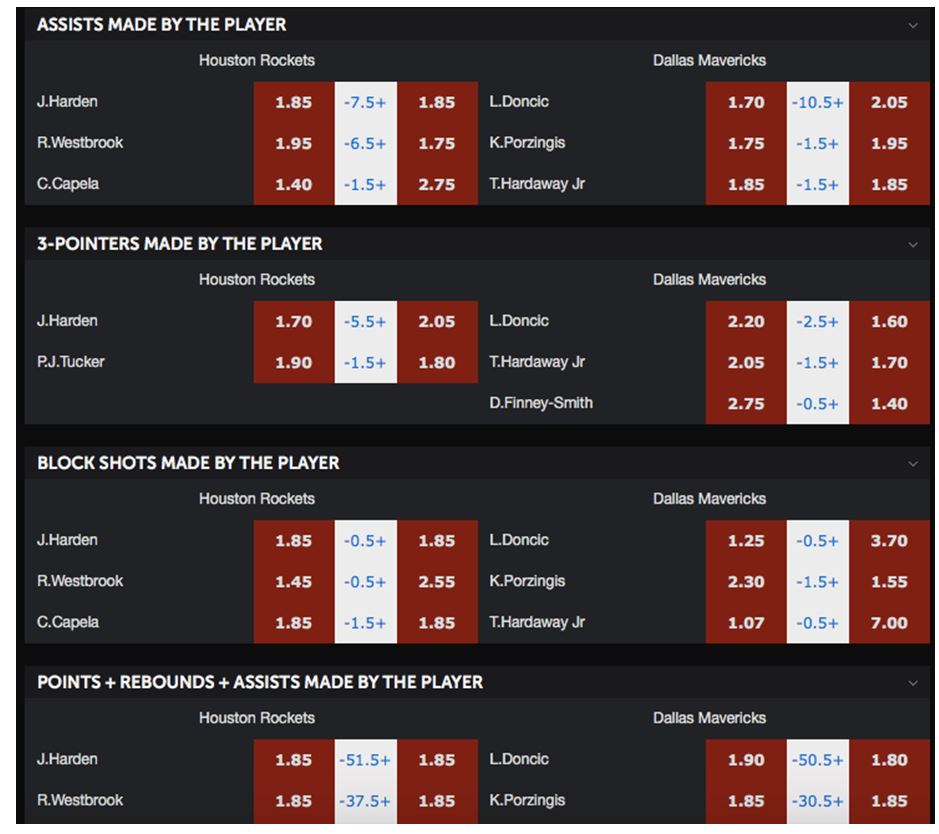Collapse the Block Shots Made By The Player section
The image size is (939, 834).
[913, 463]
